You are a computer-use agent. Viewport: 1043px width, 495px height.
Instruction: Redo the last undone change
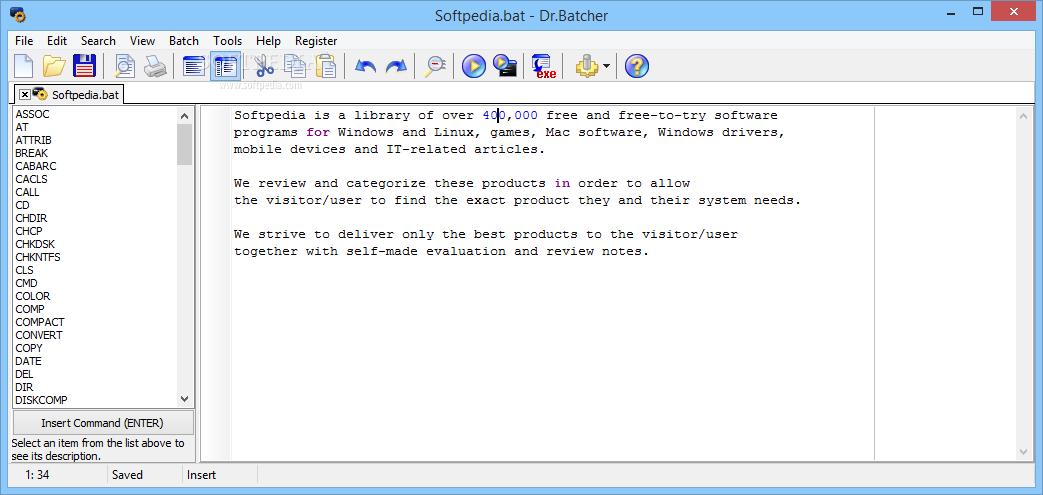[396, 66]
